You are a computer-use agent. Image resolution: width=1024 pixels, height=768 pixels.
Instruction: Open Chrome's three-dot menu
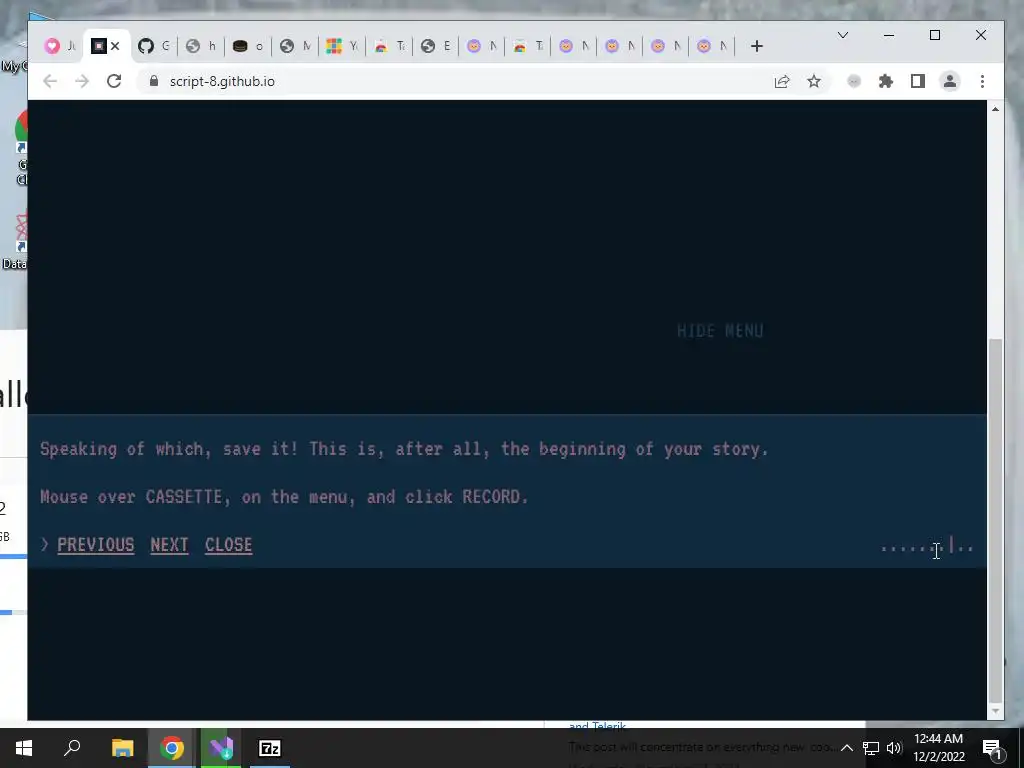(x=982, y=81)
